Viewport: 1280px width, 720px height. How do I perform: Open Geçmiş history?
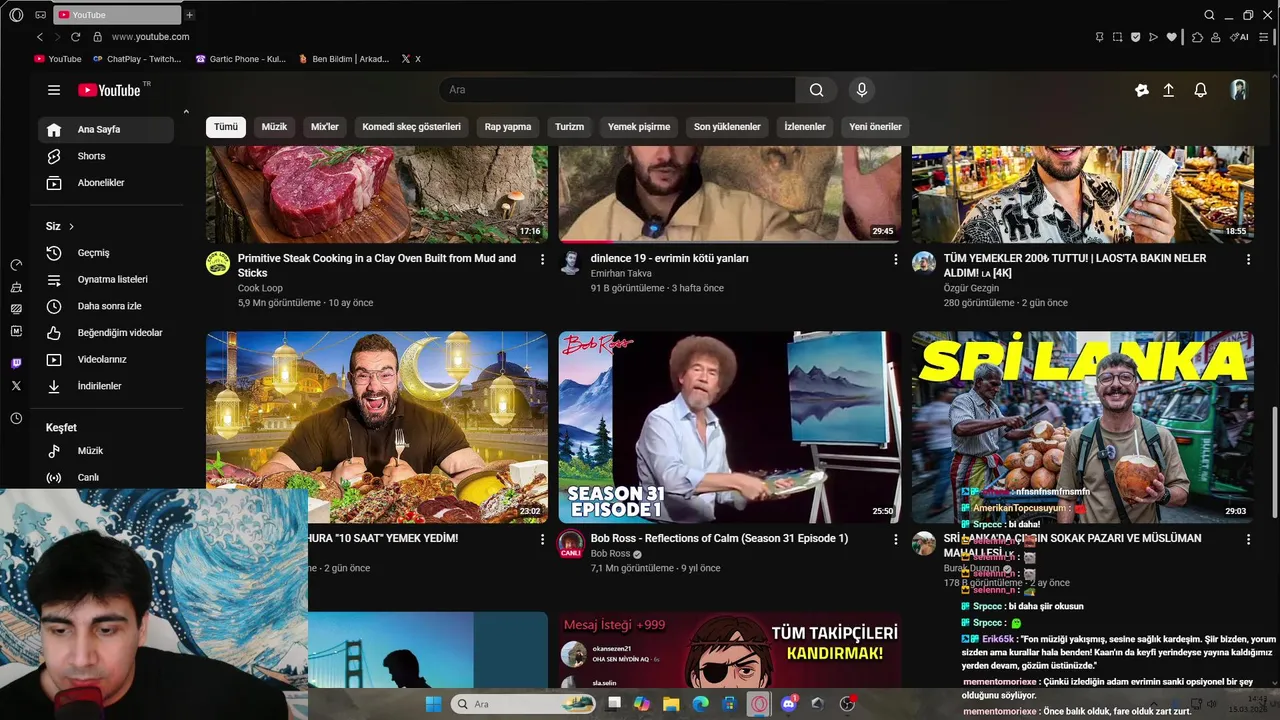tap(107, 253)
